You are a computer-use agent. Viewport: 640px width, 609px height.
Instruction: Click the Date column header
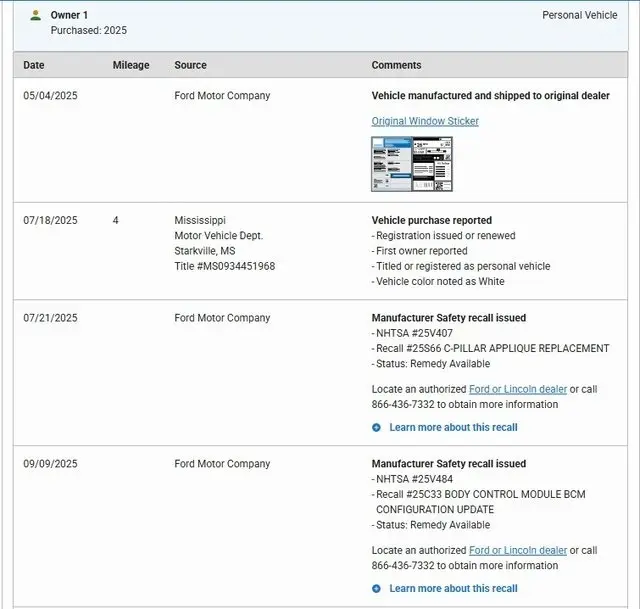point(34,65)
